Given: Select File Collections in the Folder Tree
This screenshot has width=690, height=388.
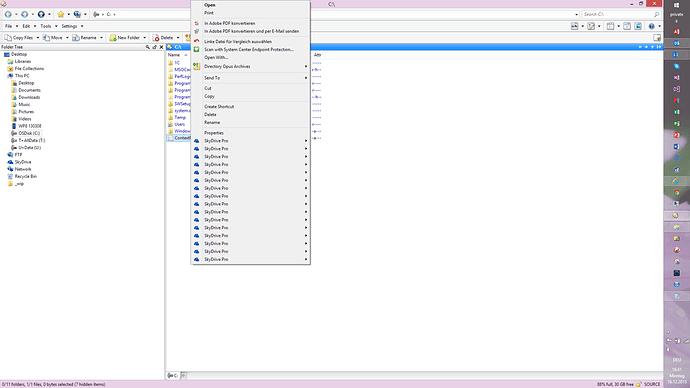Looking at the screenshot, I should click(29, 69).
